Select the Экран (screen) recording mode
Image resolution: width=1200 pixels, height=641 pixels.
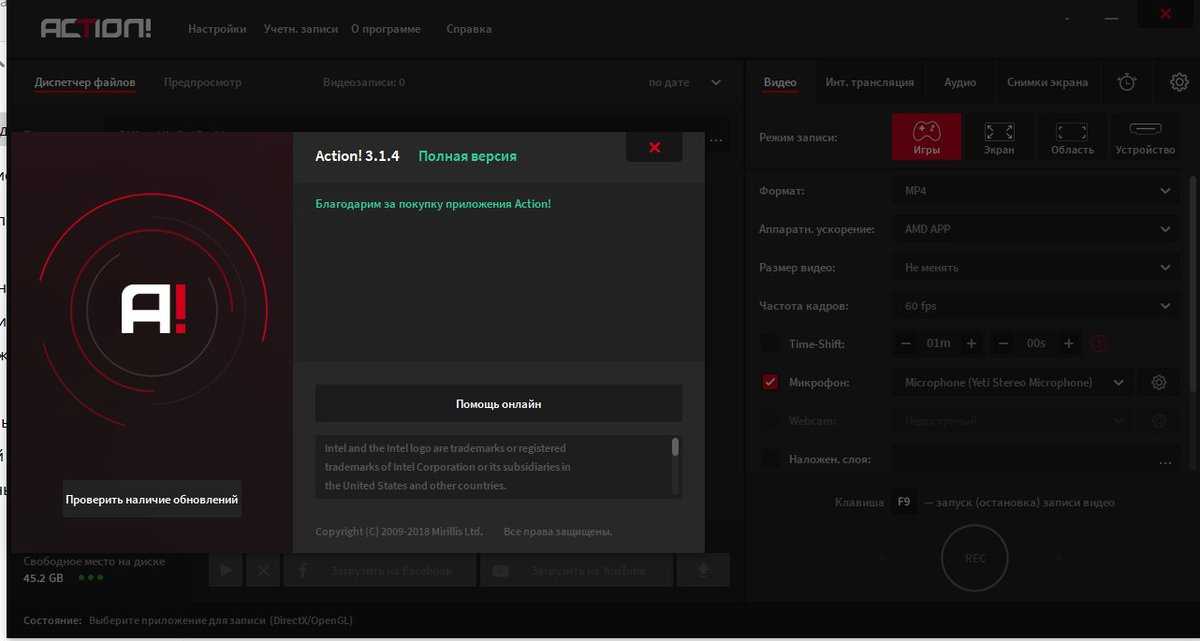click(x=999, y=137)
